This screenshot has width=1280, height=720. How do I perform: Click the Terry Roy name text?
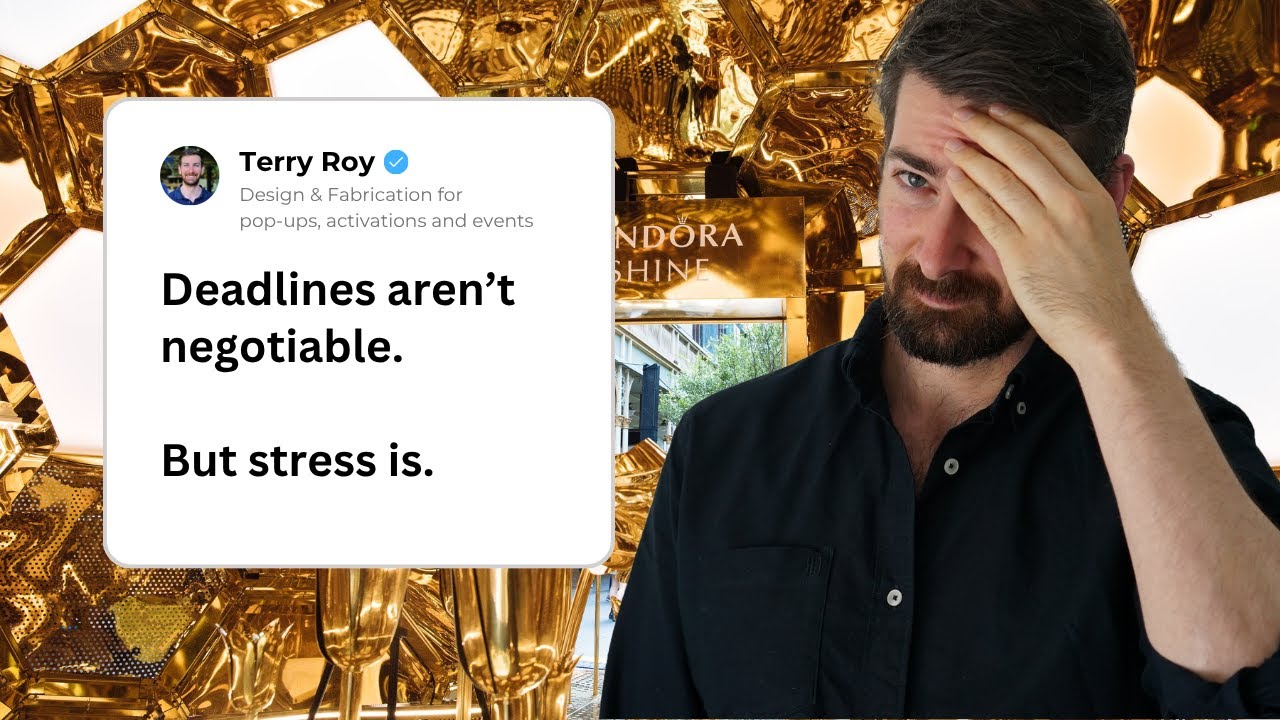(306, 162)
